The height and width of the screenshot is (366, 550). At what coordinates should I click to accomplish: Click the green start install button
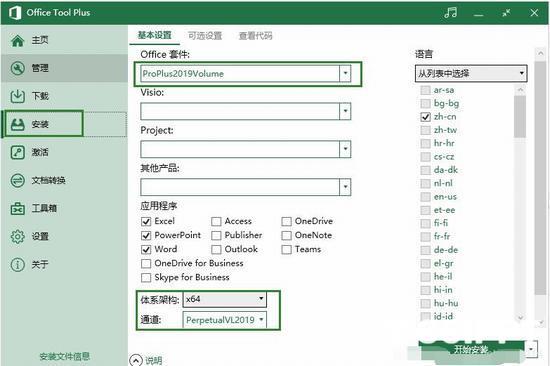(x=472, y=349)
